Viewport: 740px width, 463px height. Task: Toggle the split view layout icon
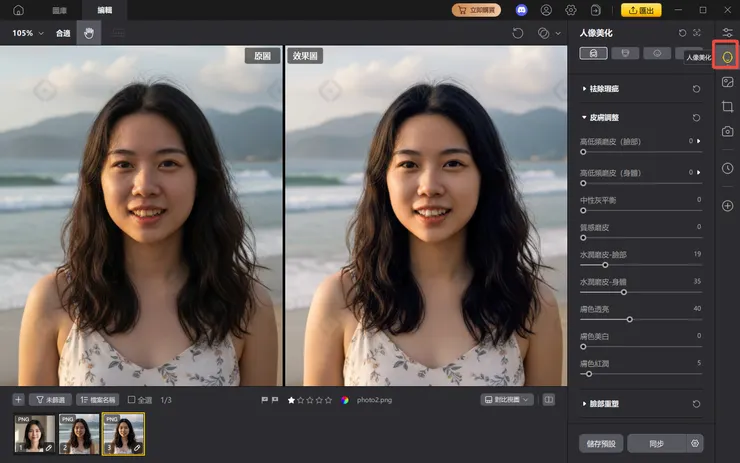(x=548, y=400)
